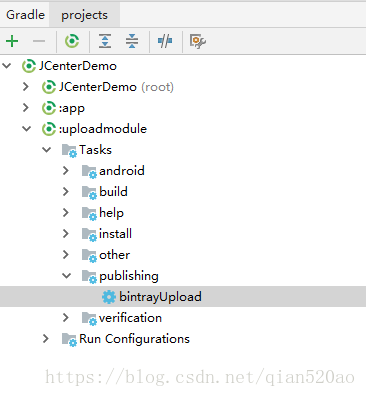
Task: Click Tasks folder icon
Action: coord(69,150)
